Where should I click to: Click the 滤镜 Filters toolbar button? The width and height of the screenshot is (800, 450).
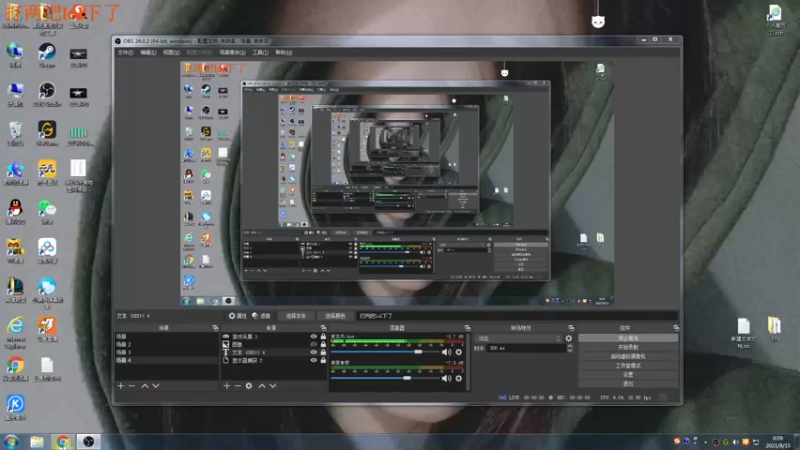coord(261,316)
